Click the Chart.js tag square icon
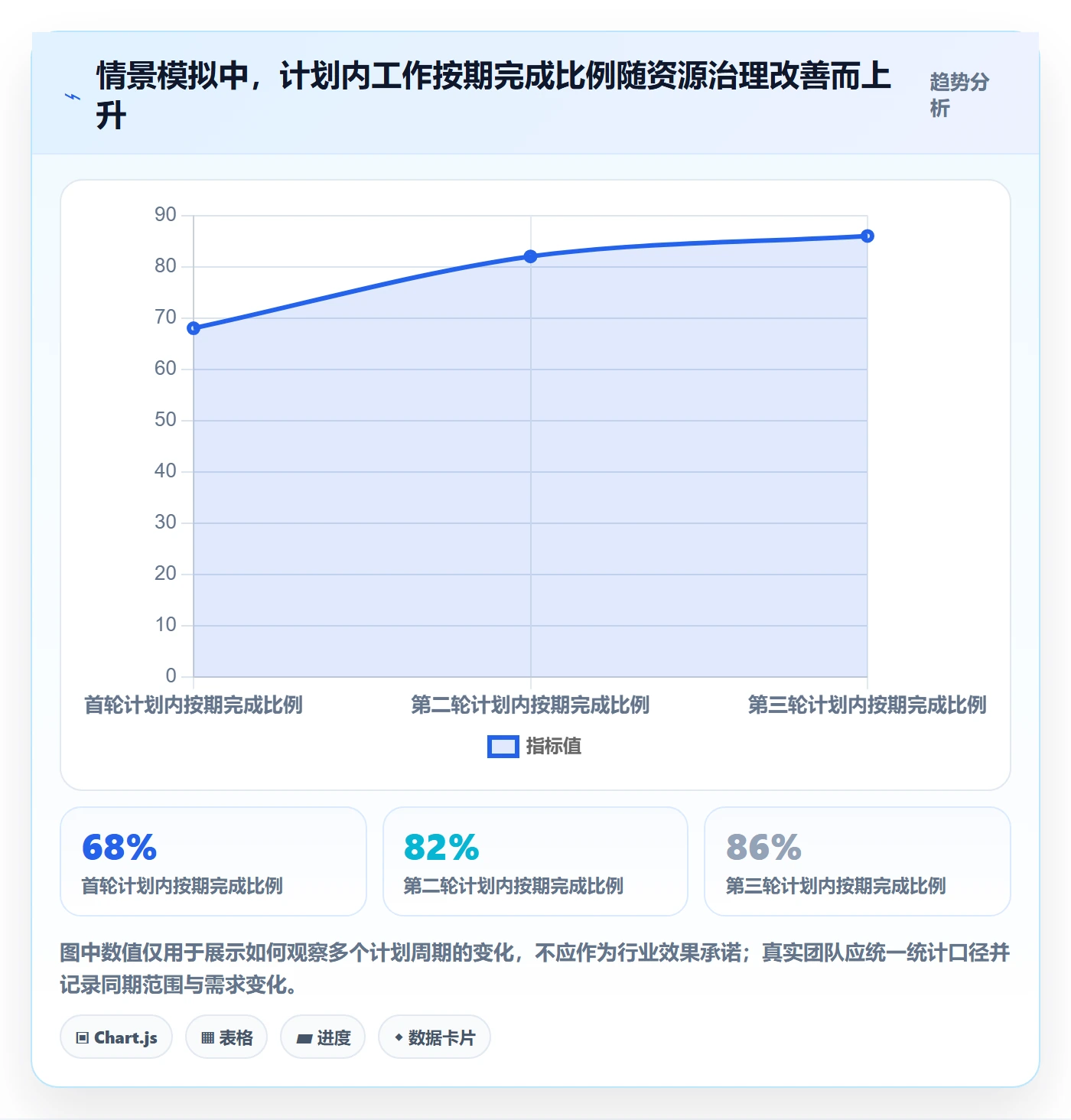The width and height of the screenshot is (1071, 1120). [82, 1038]
